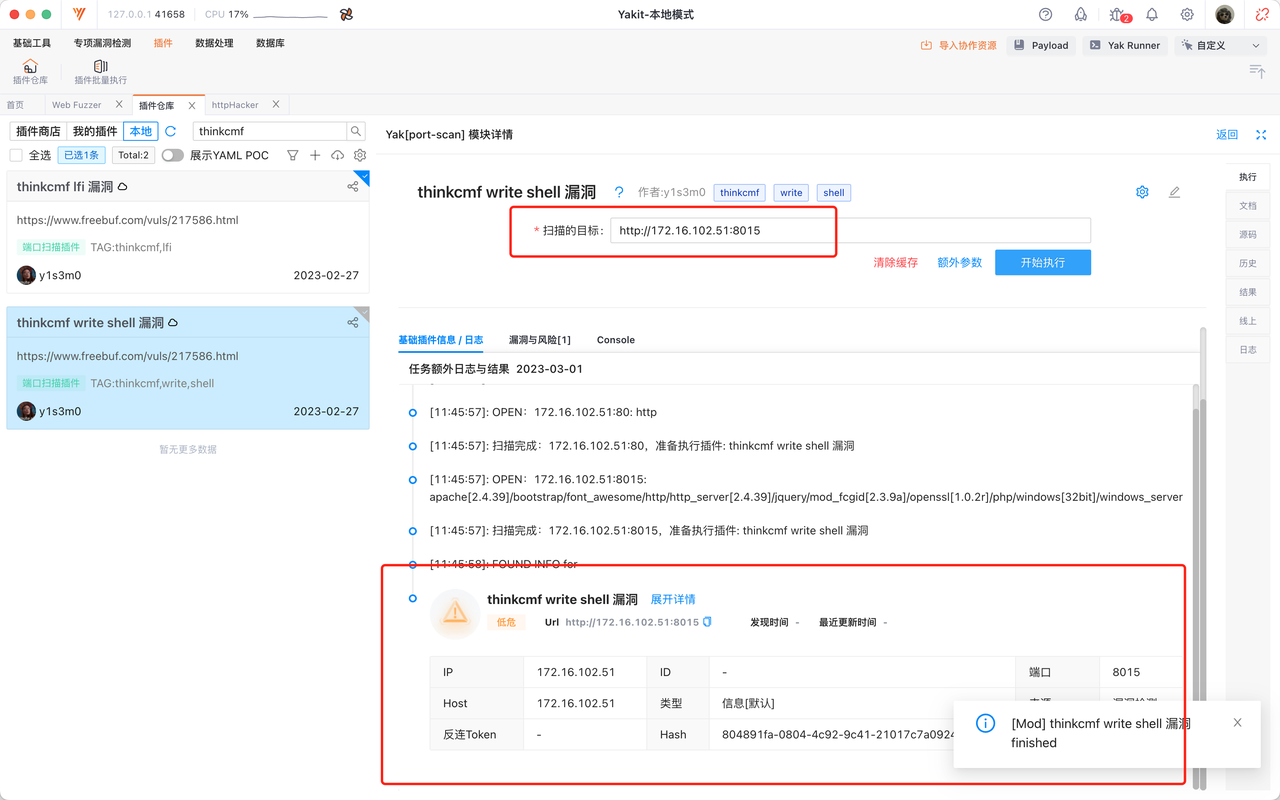
Task: Collapse the toolbar with the sort-up icon
Action: coord(1257,70)
